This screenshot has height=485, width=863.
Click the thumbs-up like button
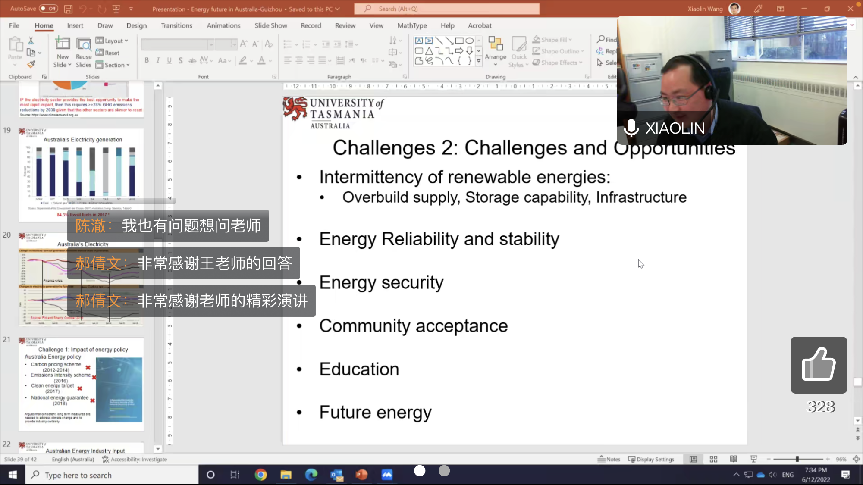(x=818, y=365)
